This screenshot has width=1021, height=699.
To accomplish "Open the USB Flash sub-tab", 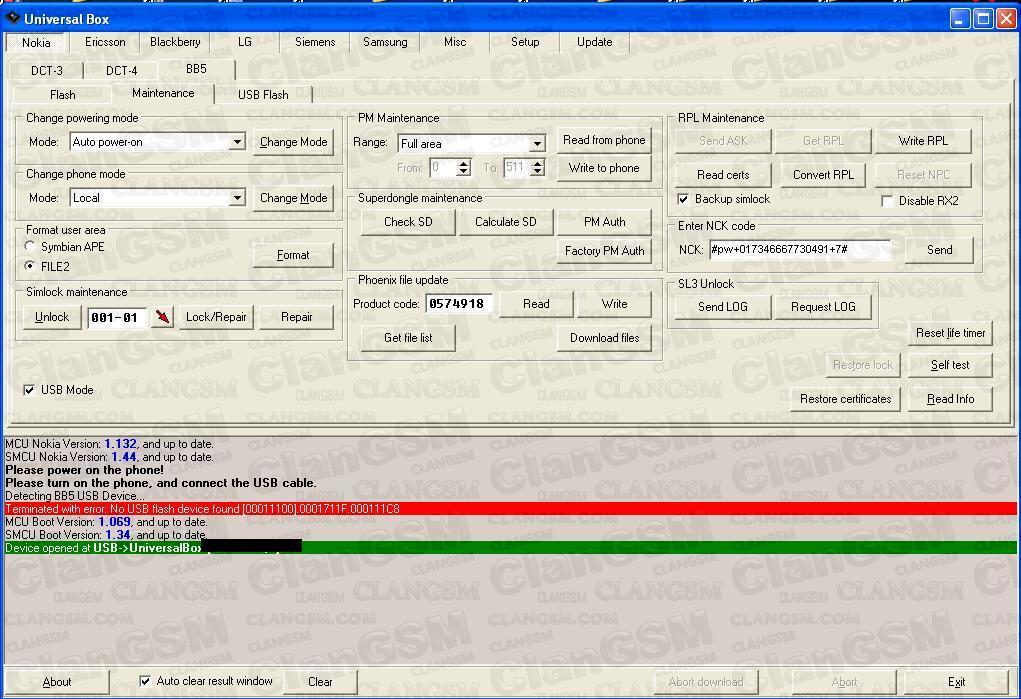I will (x=263, y=95).
